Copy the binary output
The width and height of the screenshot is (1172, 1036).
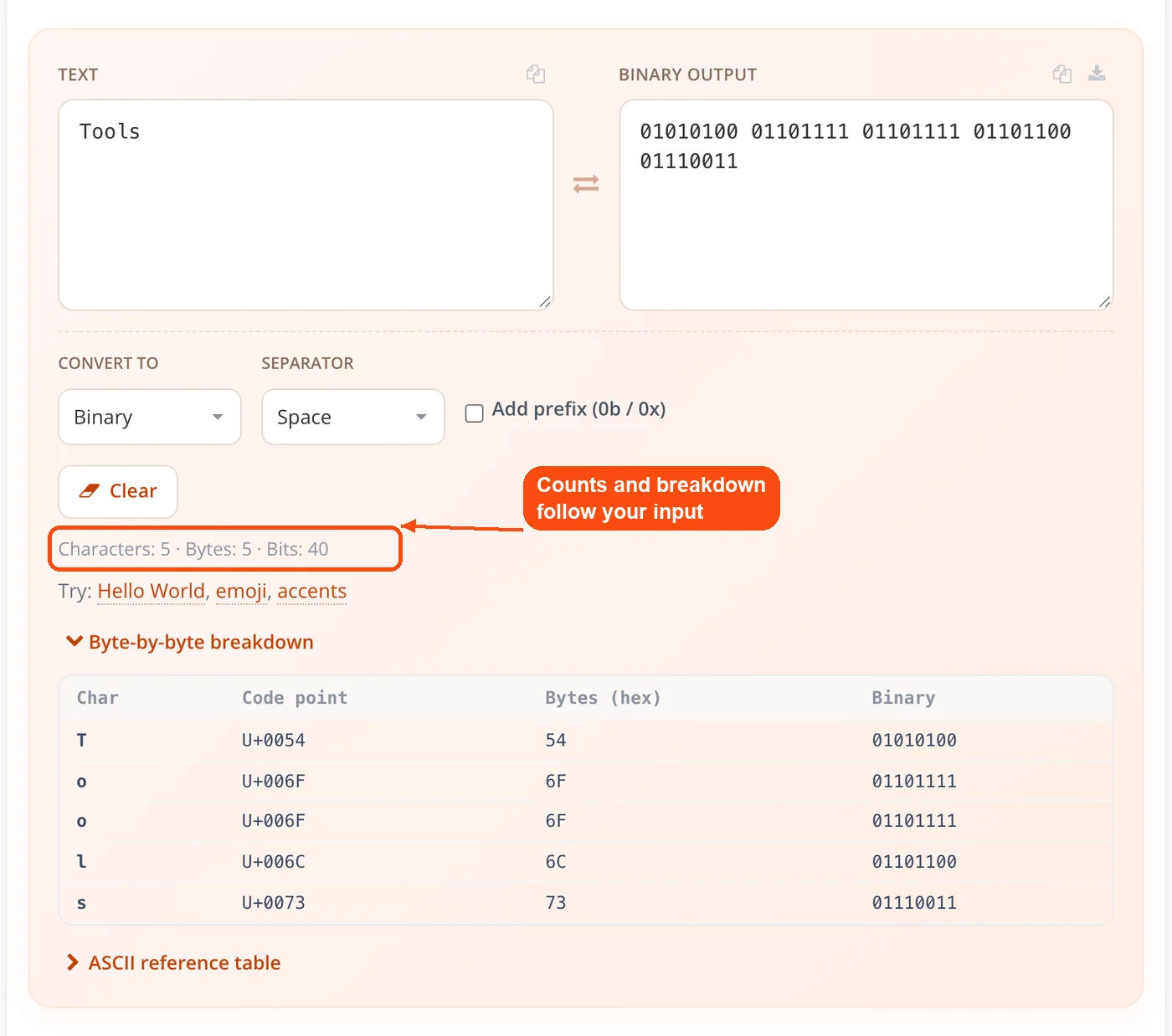pyautogui.click(x=1062, y=74)
